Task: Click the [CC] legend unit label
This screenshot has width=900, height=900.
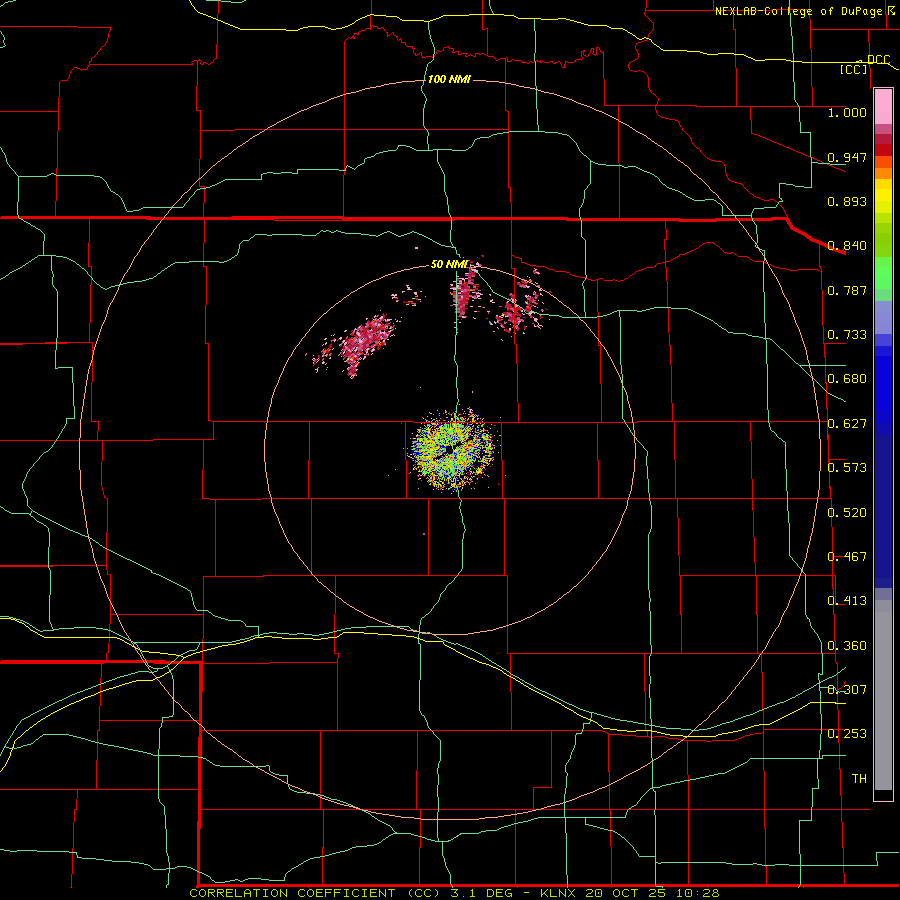Action: [854, 69]
